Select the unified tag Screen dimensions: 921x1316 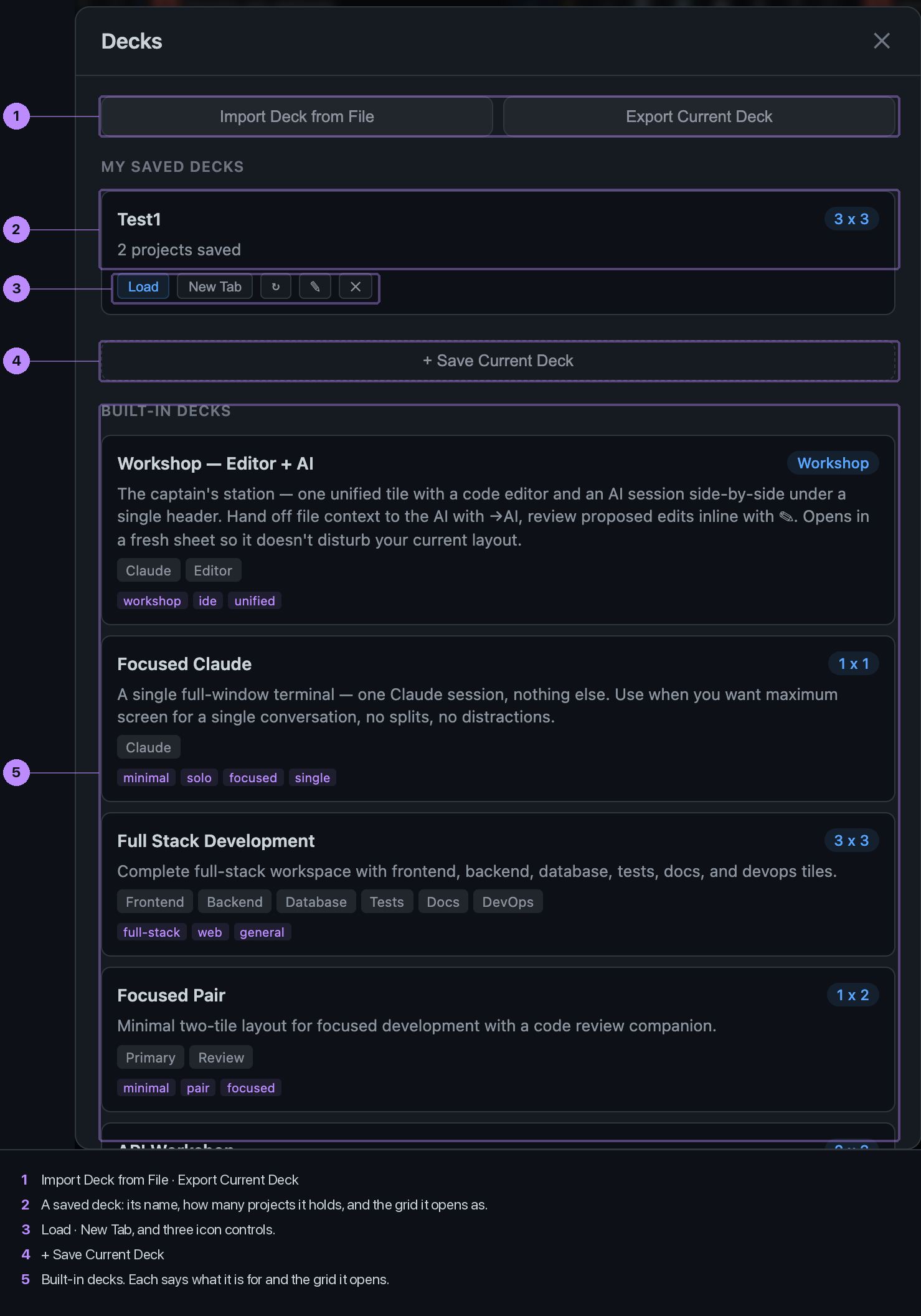255,601
